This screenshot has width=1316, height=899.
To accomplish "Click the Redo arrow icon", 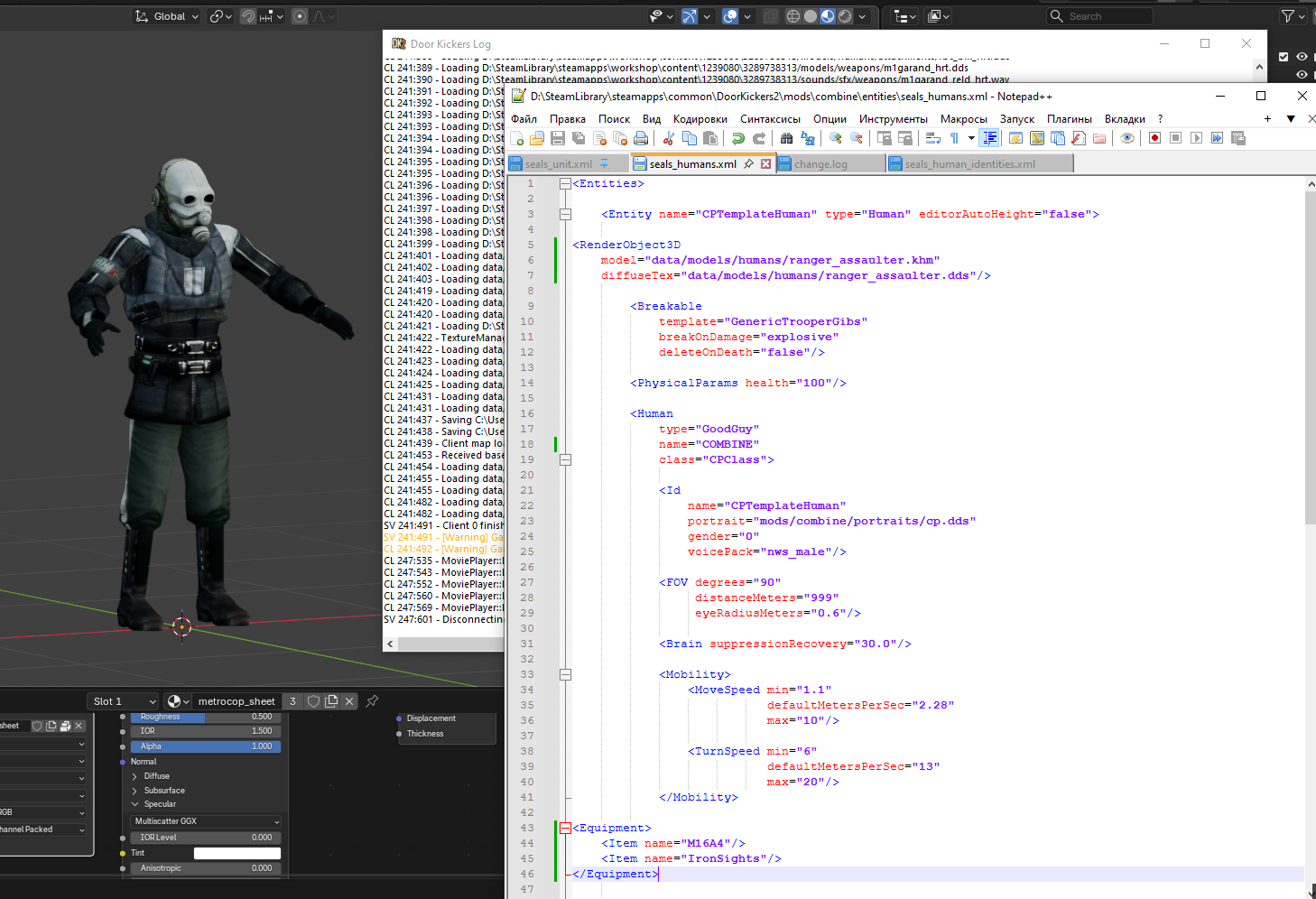I will (759, 138).
